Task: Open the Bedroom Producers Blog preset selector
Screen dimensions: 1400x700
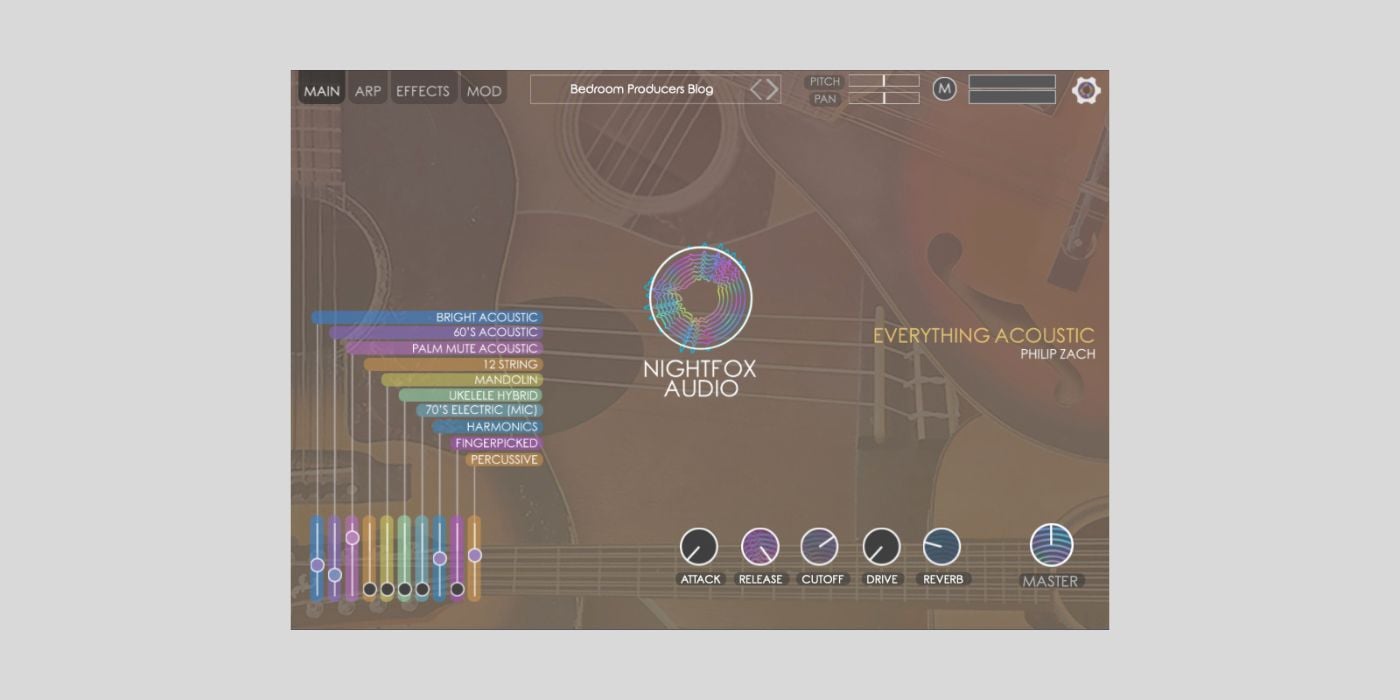Action: tap(641, 89)
